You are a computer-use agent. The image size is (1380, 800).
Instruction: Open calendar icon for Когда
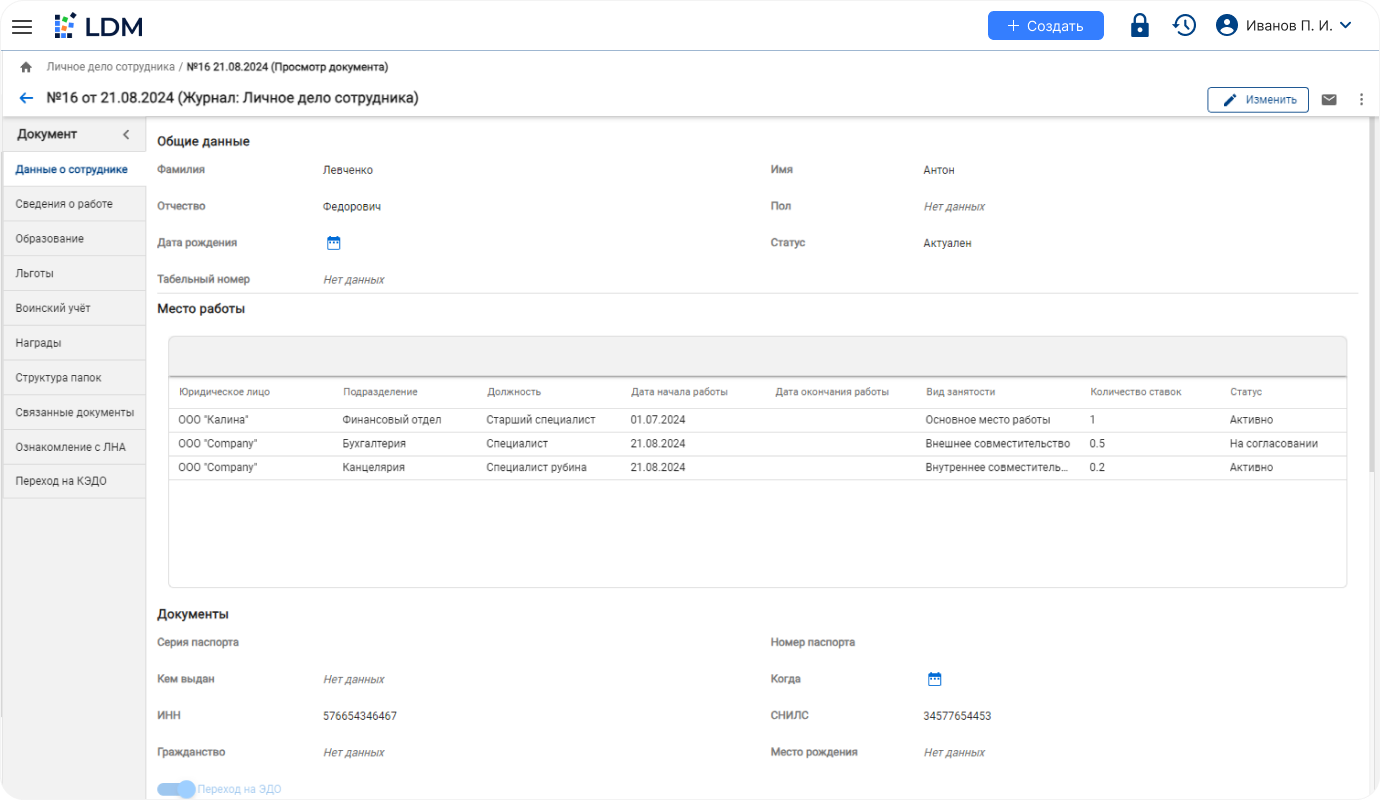pyautogui.click(x=935, y=679)
